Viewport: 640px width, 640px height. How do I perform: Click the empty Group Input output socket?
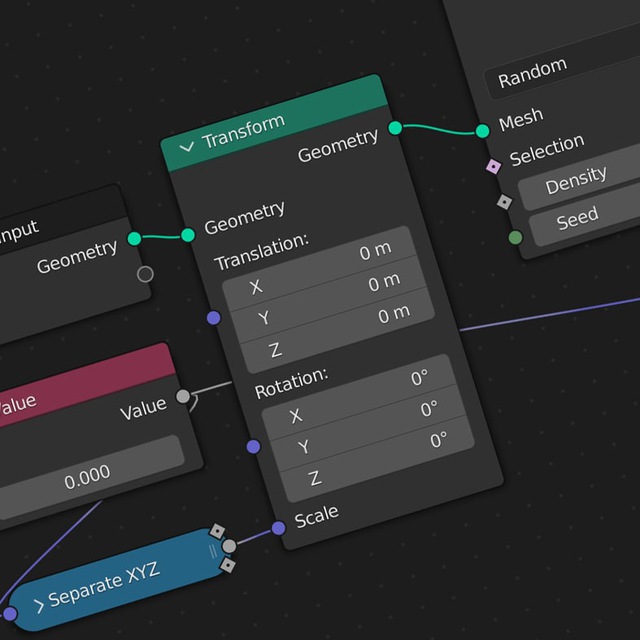click(x=145, y=274)
